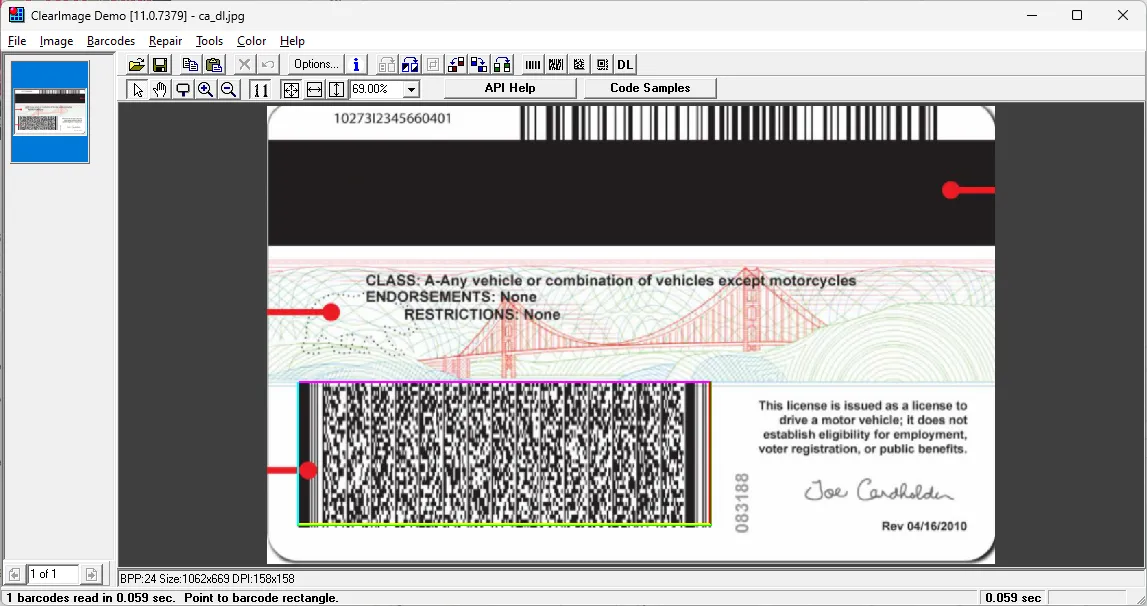Viewport: 1147px width, 606px height.
Task: Click the blue-white invert image icon
Action: point(410,64)
